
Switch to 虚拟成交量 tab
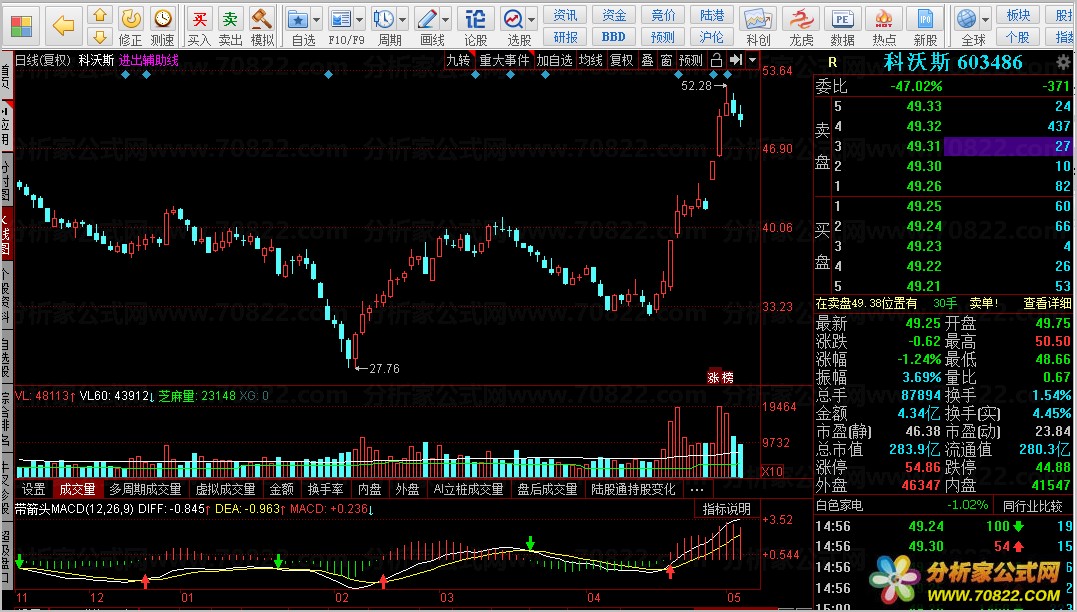point(225,489)
